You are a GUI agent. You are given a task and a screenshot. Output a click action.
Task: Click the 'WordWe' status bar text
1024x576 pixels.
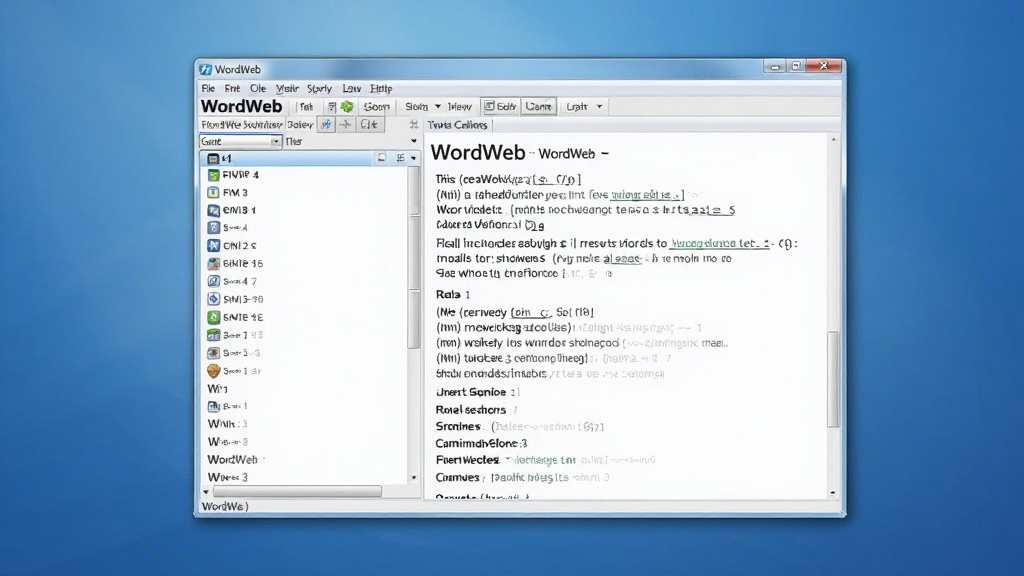click(225, 506)
